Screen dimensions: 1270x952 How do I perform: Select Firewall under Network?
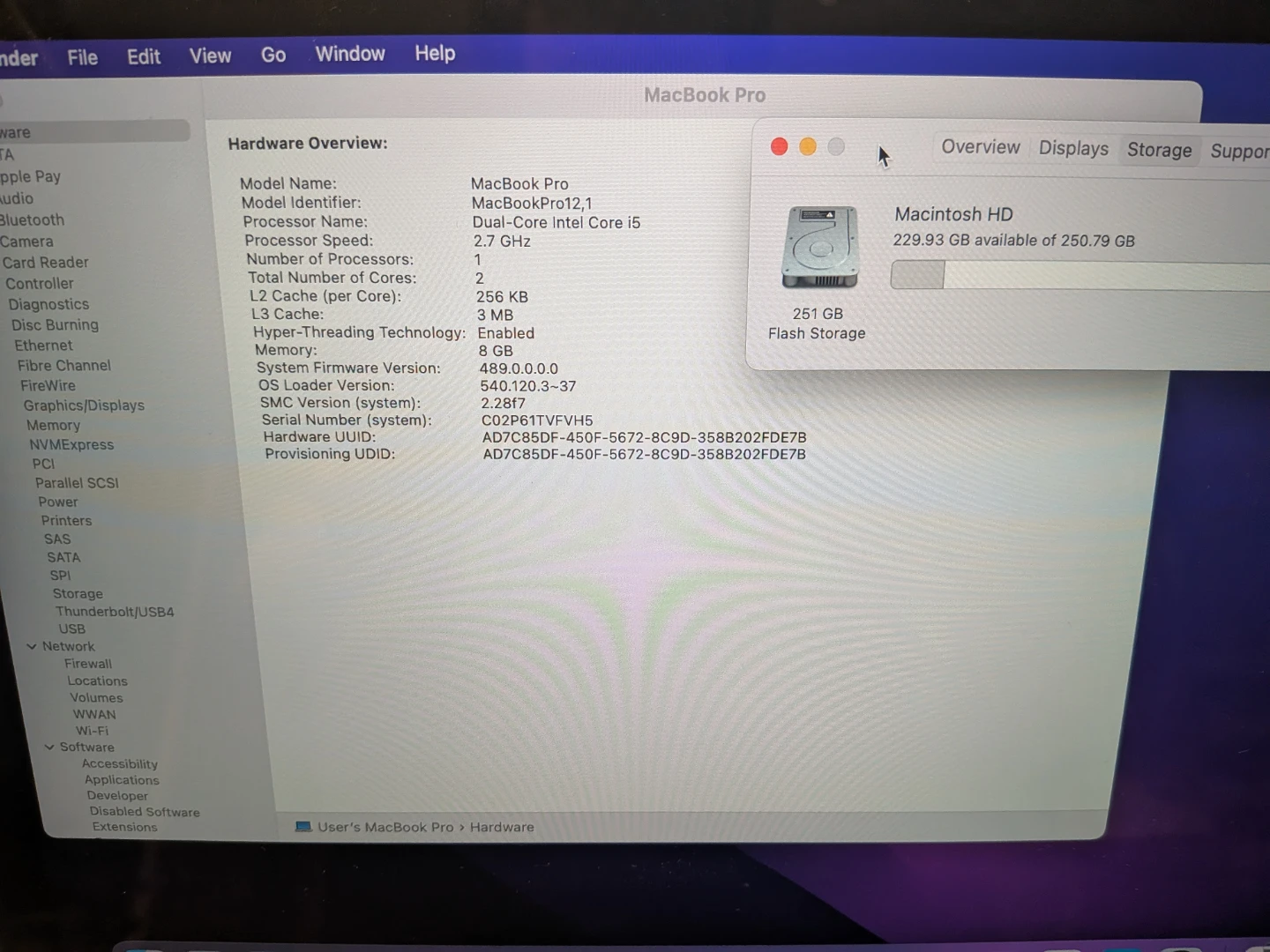coord(88,664)
